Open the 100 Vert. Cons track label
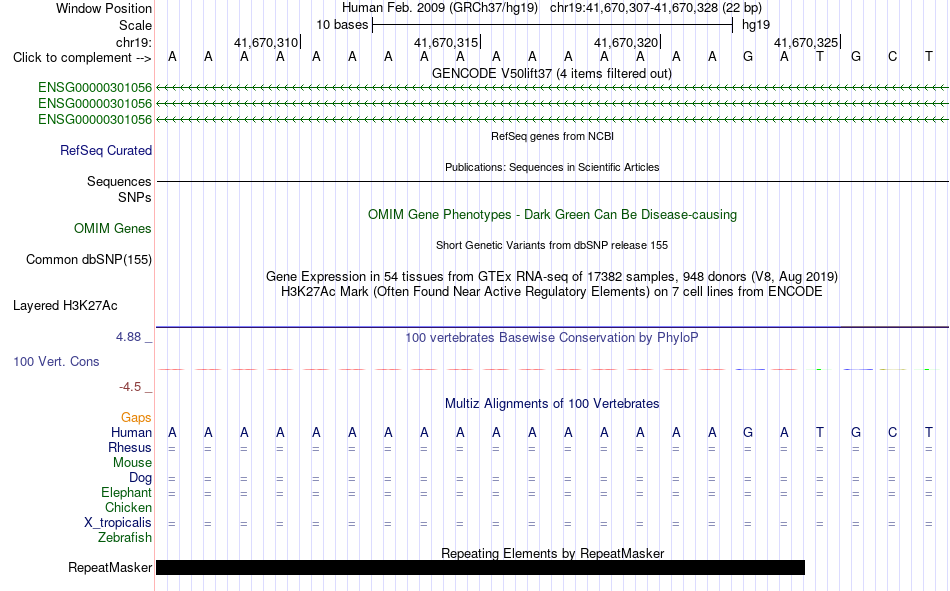 56,361
